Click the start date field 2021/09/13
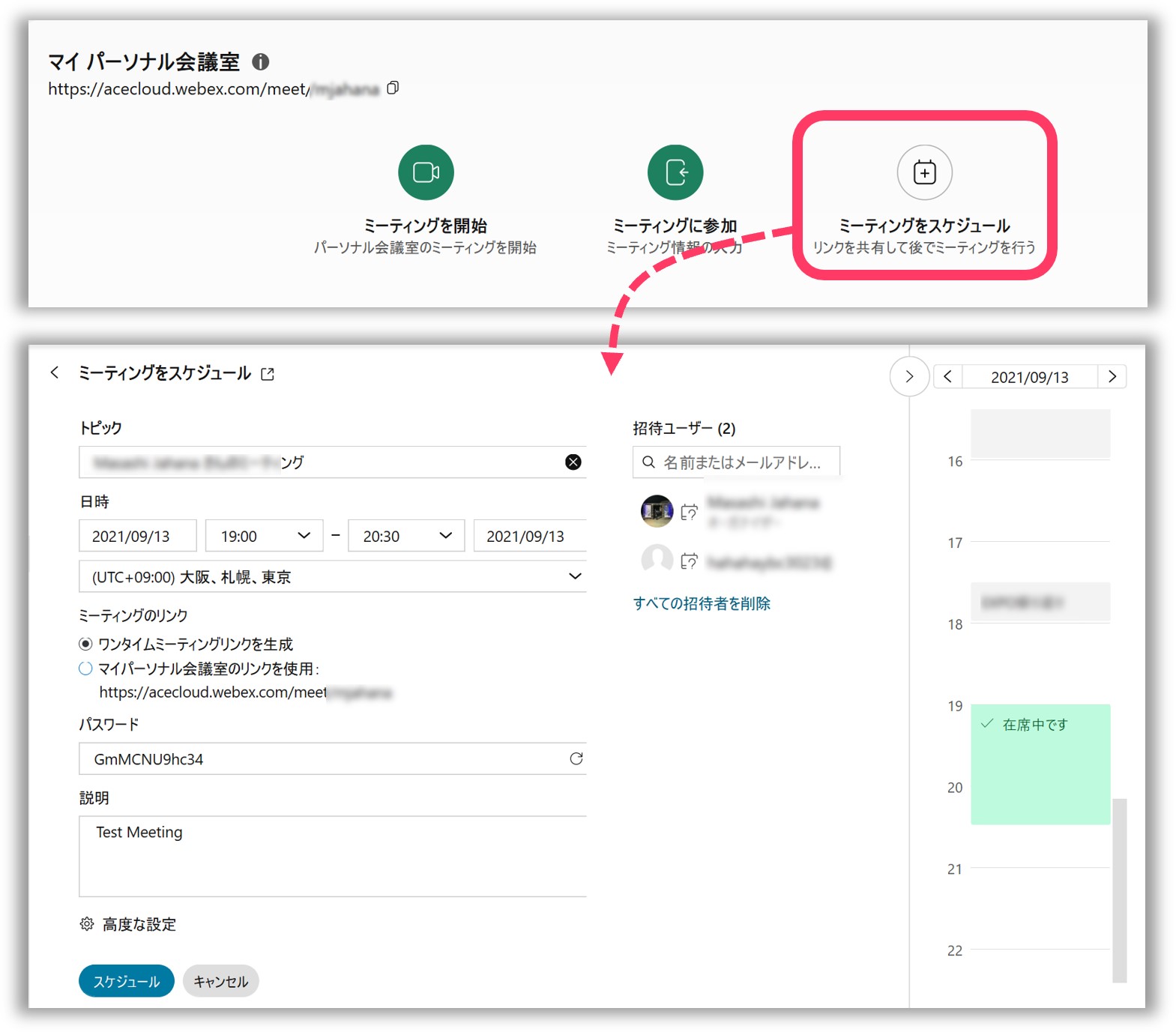Image resolution: width=1176 pixels, height=1032 pixels. tap(138, 536)
